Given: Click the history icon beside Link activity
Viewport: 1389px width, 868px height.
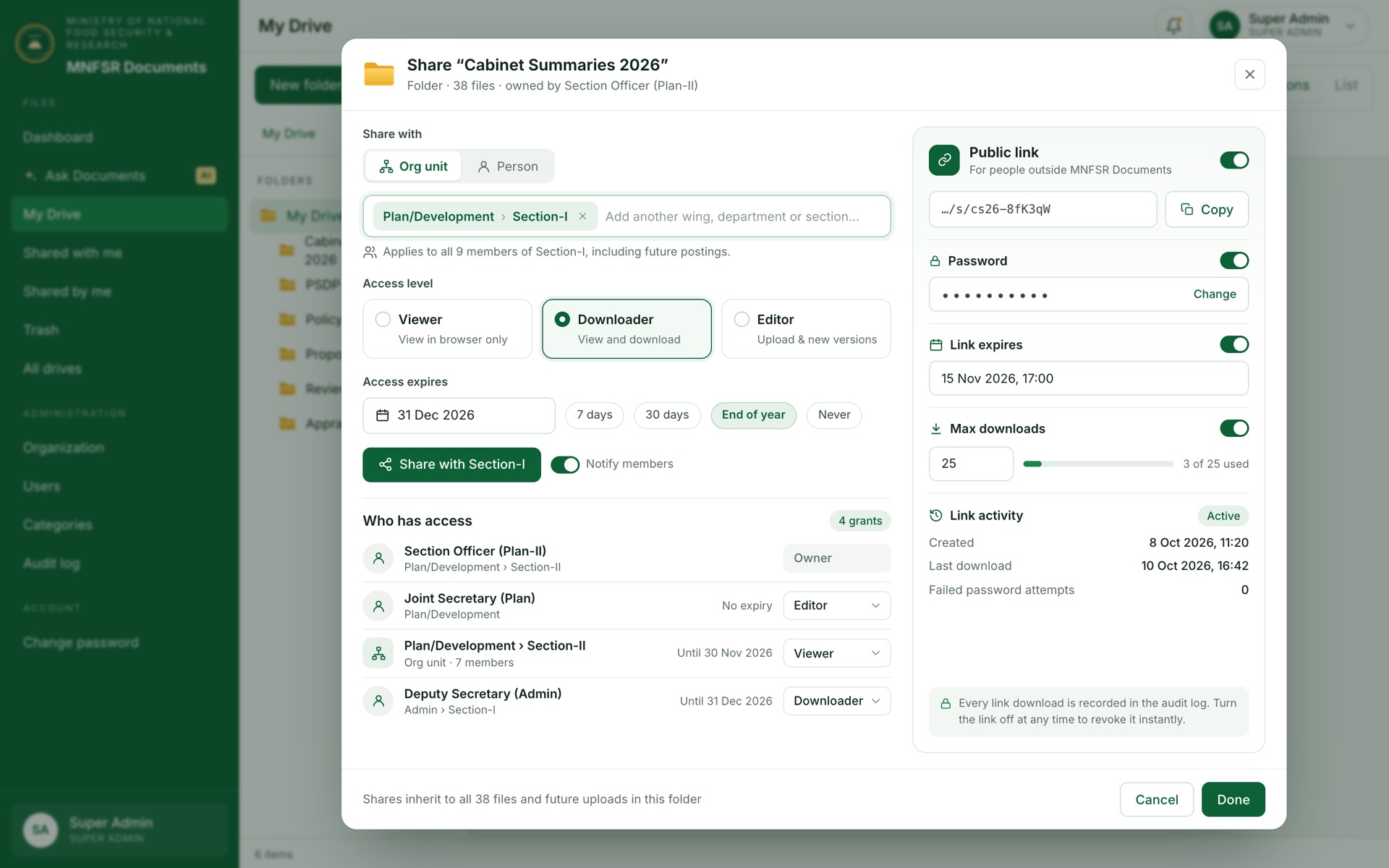Looking at the screenshot, I should click(x=935, y=516).
